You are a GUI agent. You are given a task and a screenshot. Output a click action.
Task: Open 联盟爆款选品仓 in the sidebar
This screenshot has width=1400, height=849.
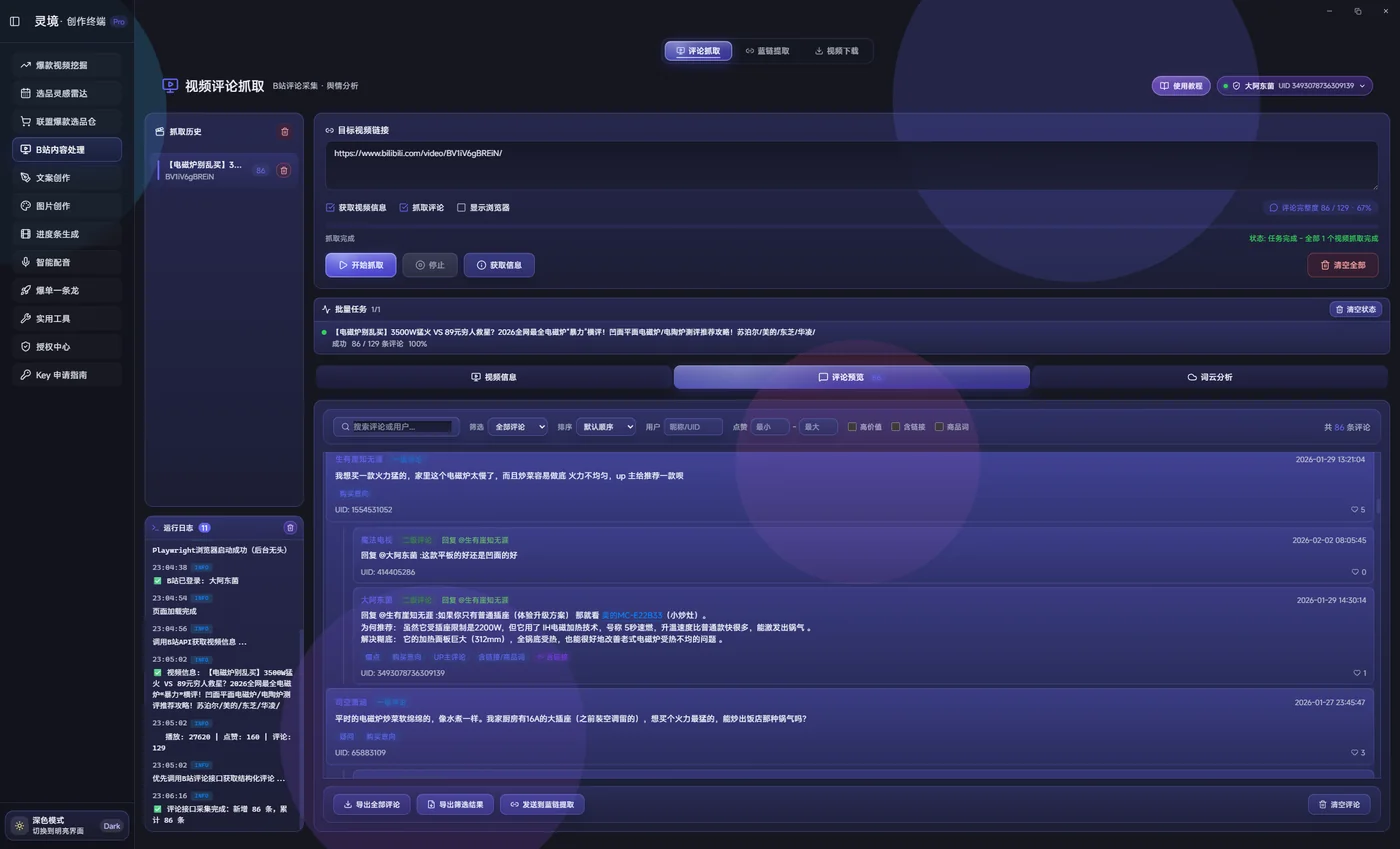(67, 121)
